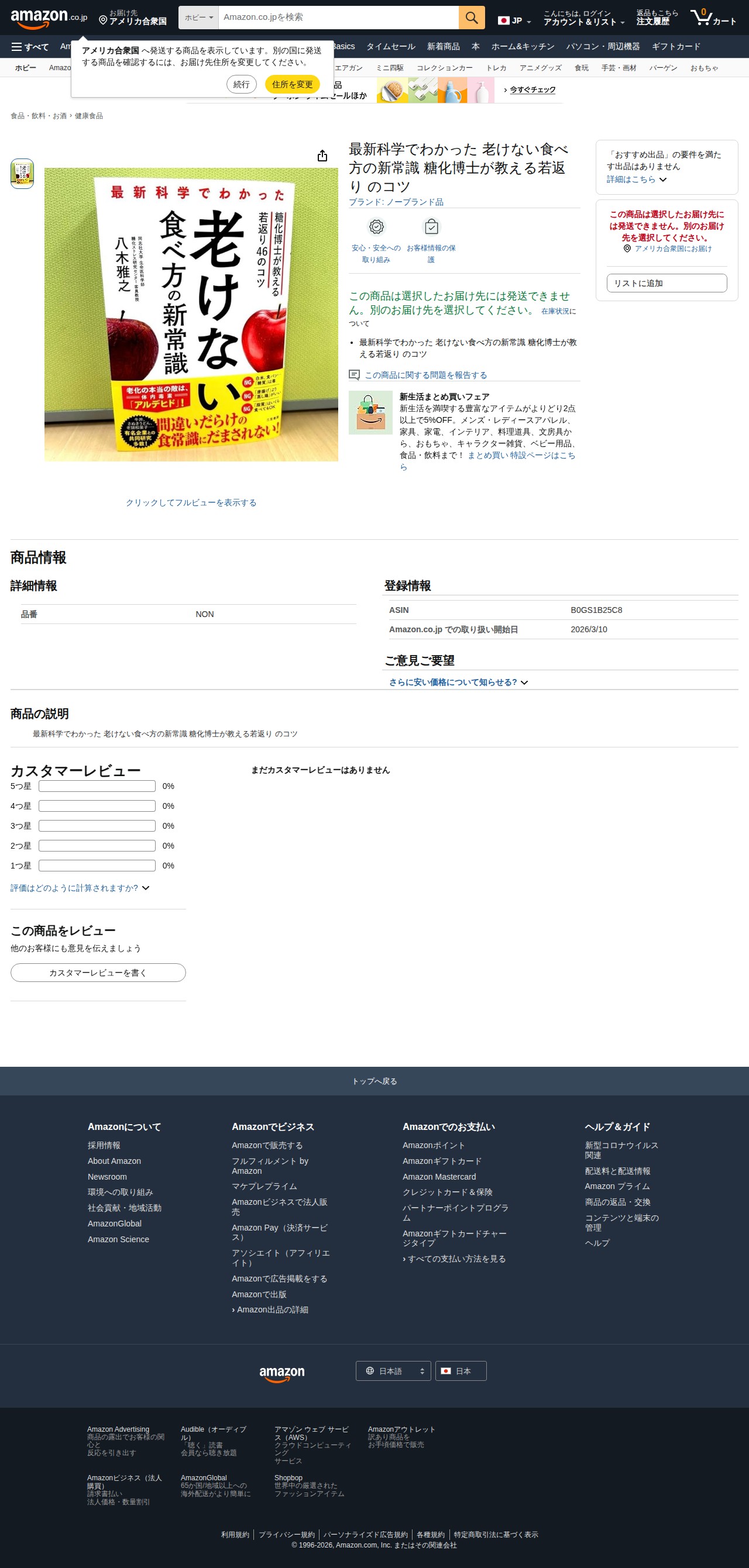The height and width of the screenshot is (1568, 749).
Task: Open the すべての支払い方法を見る footer link
Action: pyautogui.click(x=456, y=1259)
